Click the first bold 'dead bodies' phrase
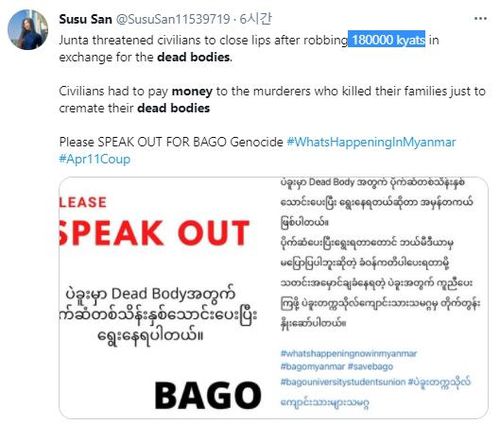This screenshot has width=500, height=424. click(x=193, y=57)
